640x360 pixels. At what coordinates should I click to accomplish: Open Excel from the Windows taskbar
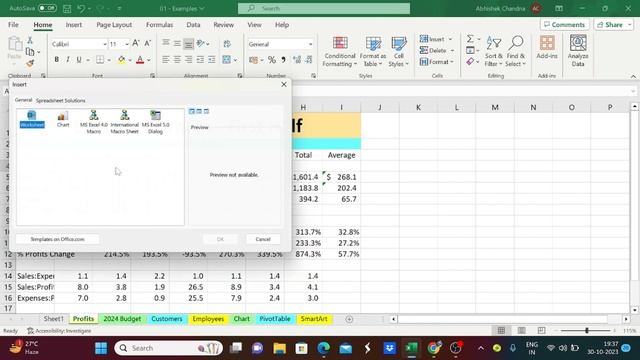tap(411, 348)
